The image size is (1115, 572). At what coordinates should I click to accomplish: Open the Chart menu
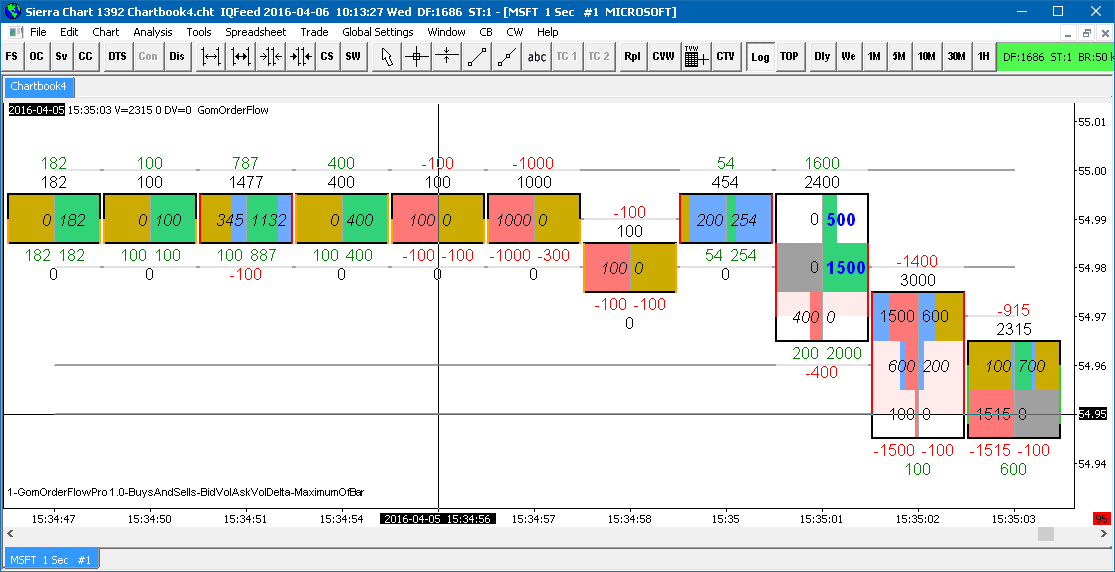[106, 32]
